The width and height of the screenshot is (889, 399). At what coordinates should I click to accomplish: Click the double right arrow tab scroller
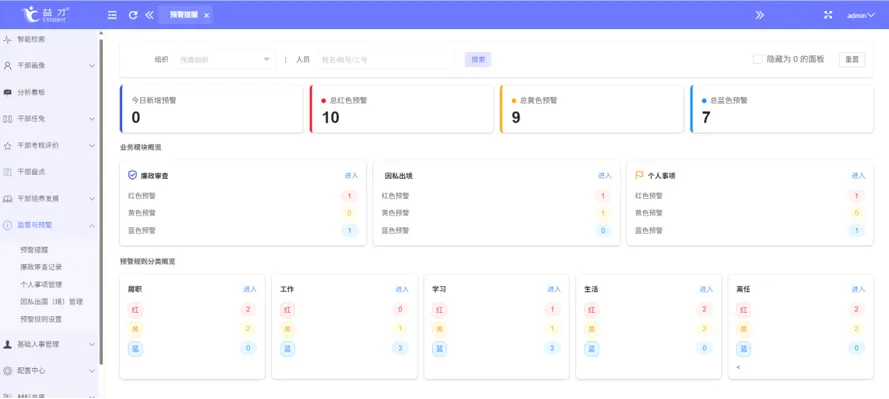(x=760, y=15)
